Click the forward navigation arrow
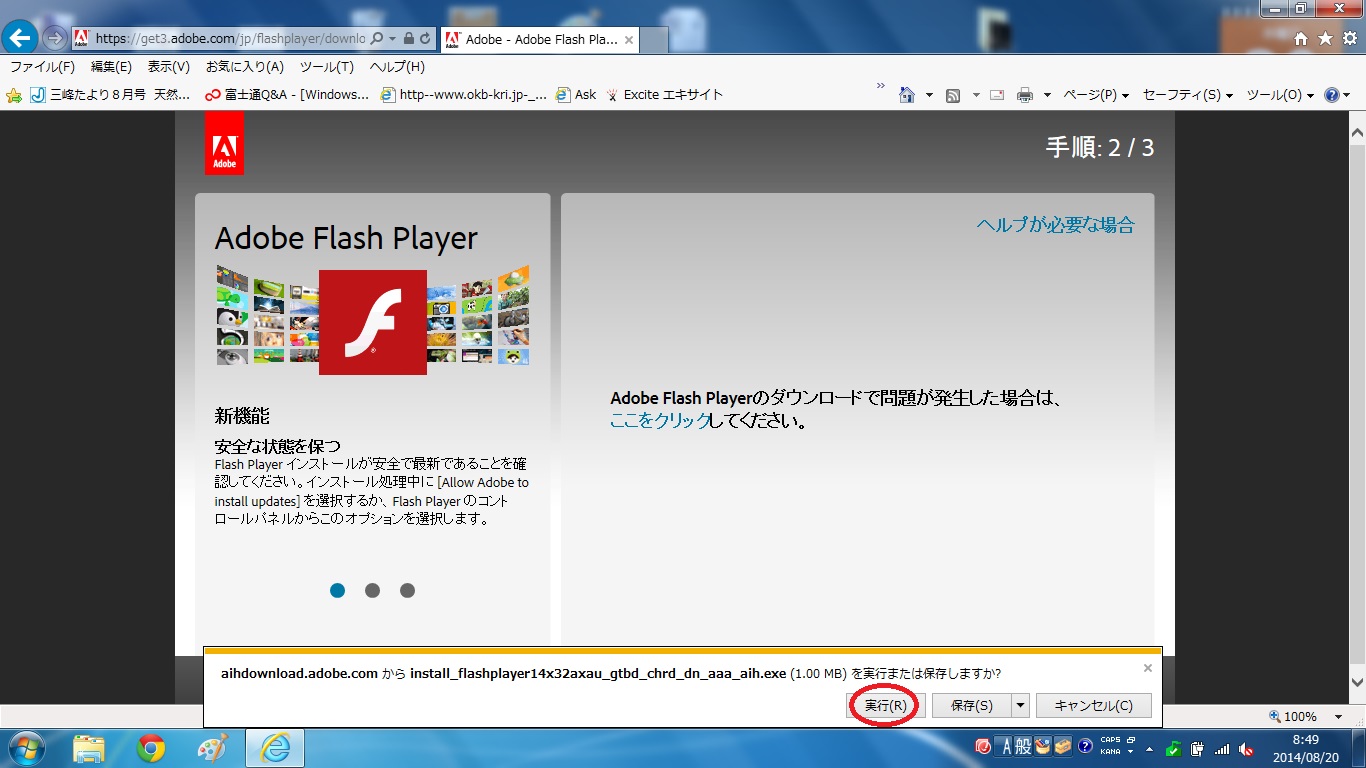Viewport: 1366px width, 768px height. pyautogui.click(x=55, y=39)
